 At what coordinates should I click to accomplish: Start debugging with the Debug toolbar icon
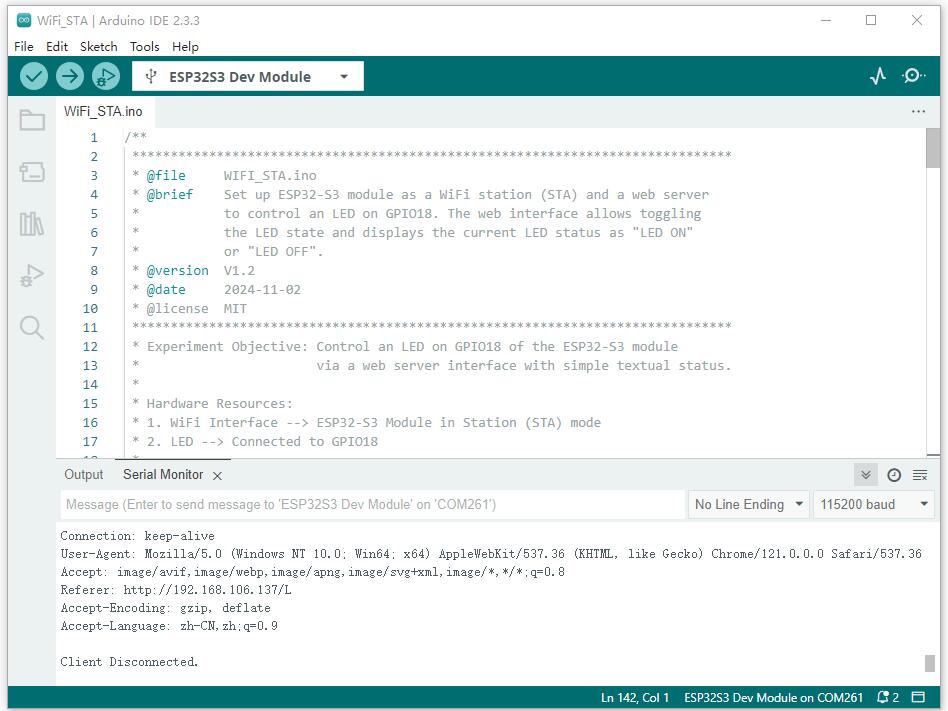click(x=105, y=76)
